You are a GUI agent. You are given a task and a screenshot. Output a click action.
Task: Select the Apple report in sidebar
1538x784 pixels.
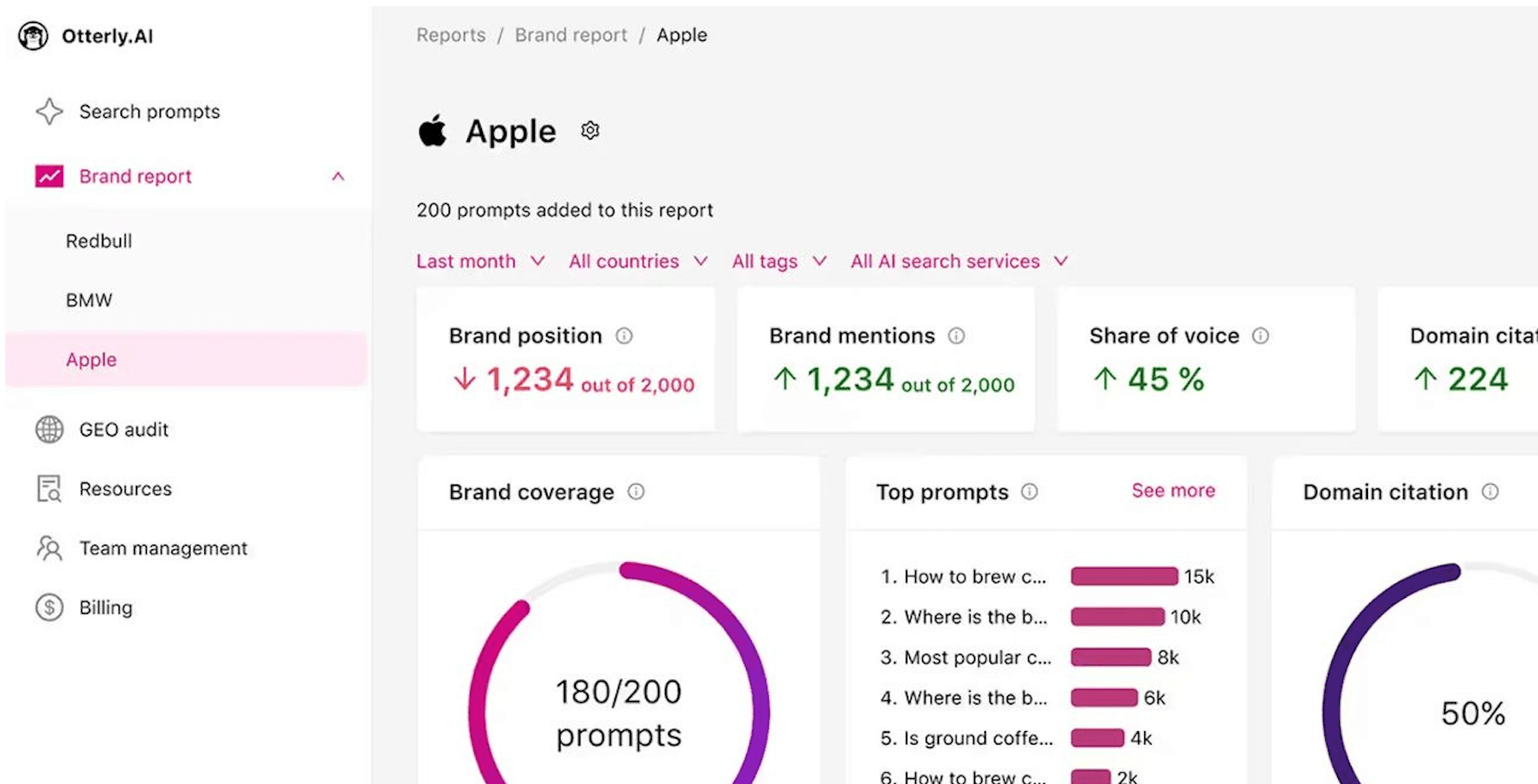(x=186, y=360)
